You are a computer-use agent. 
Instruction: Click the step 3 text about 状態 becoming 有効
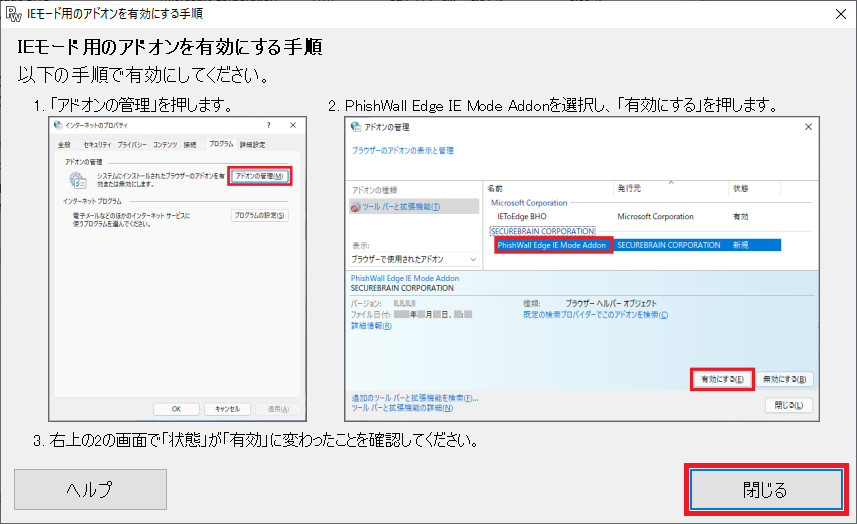tap(256, 440)
